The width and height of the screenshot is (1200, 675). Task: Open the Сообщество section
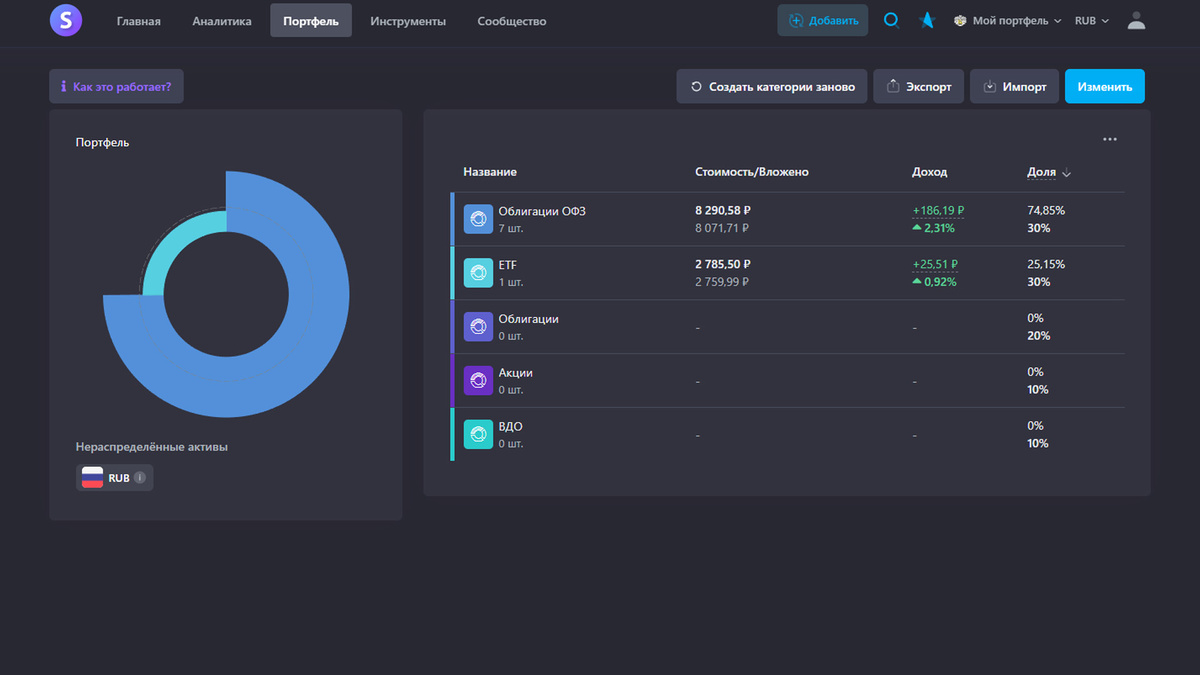tap(511, 20)
